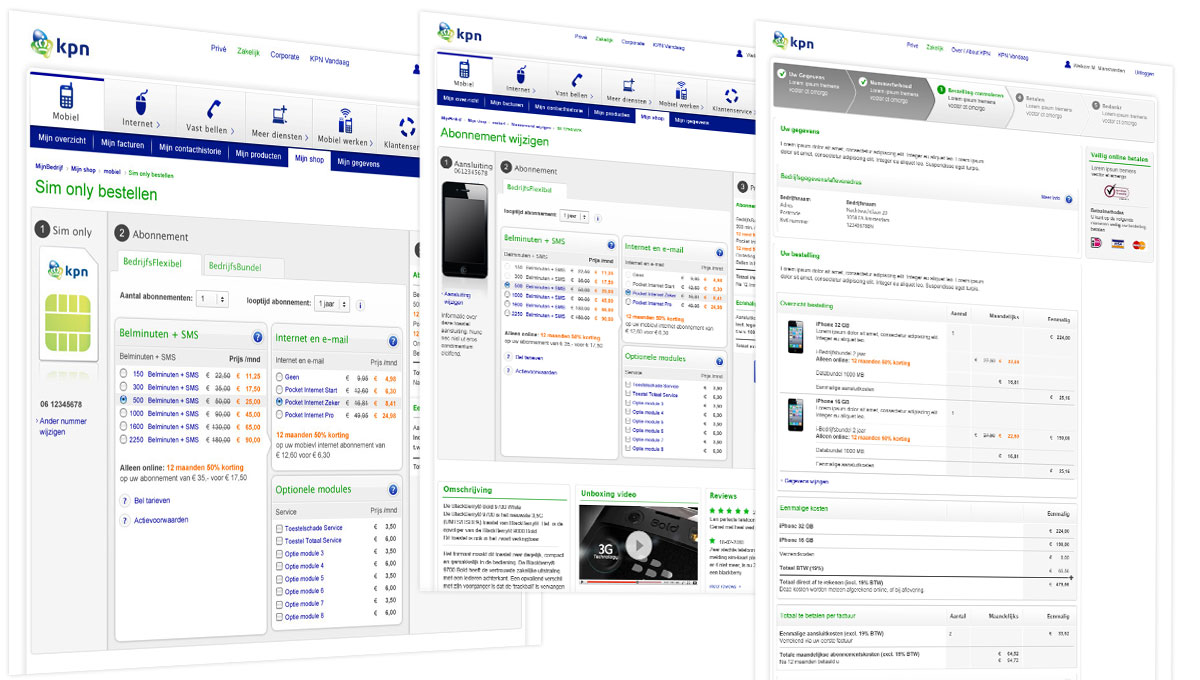Click the info icon next to looptijd abonnement, left window

pyautogui.click(x=359, y=305)
